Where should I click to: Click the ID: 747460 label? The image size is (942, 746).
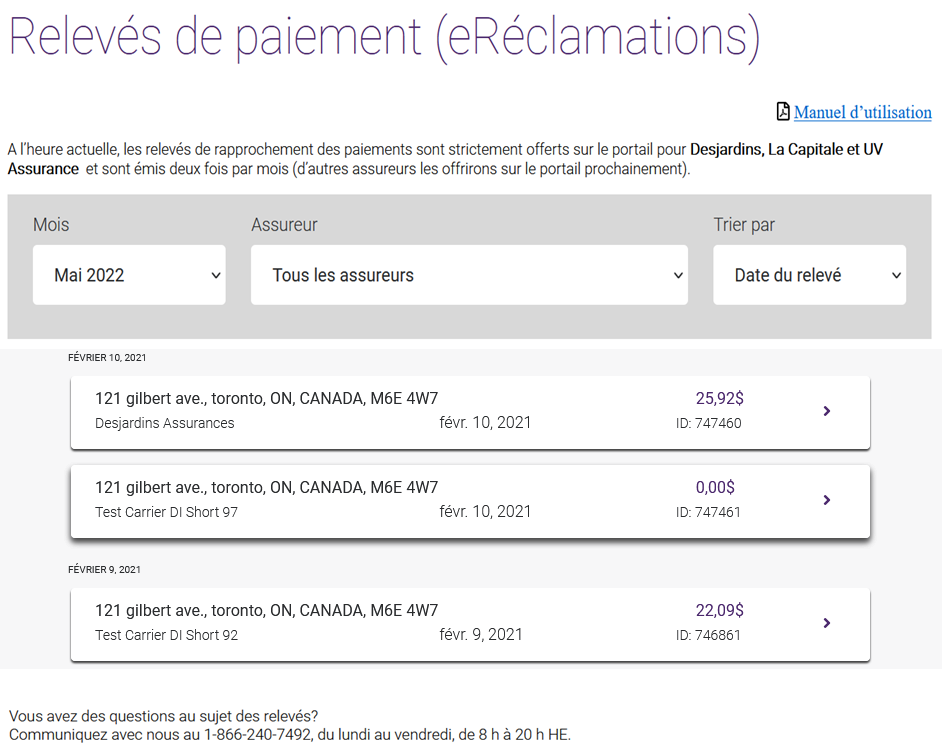click(708, 423)
